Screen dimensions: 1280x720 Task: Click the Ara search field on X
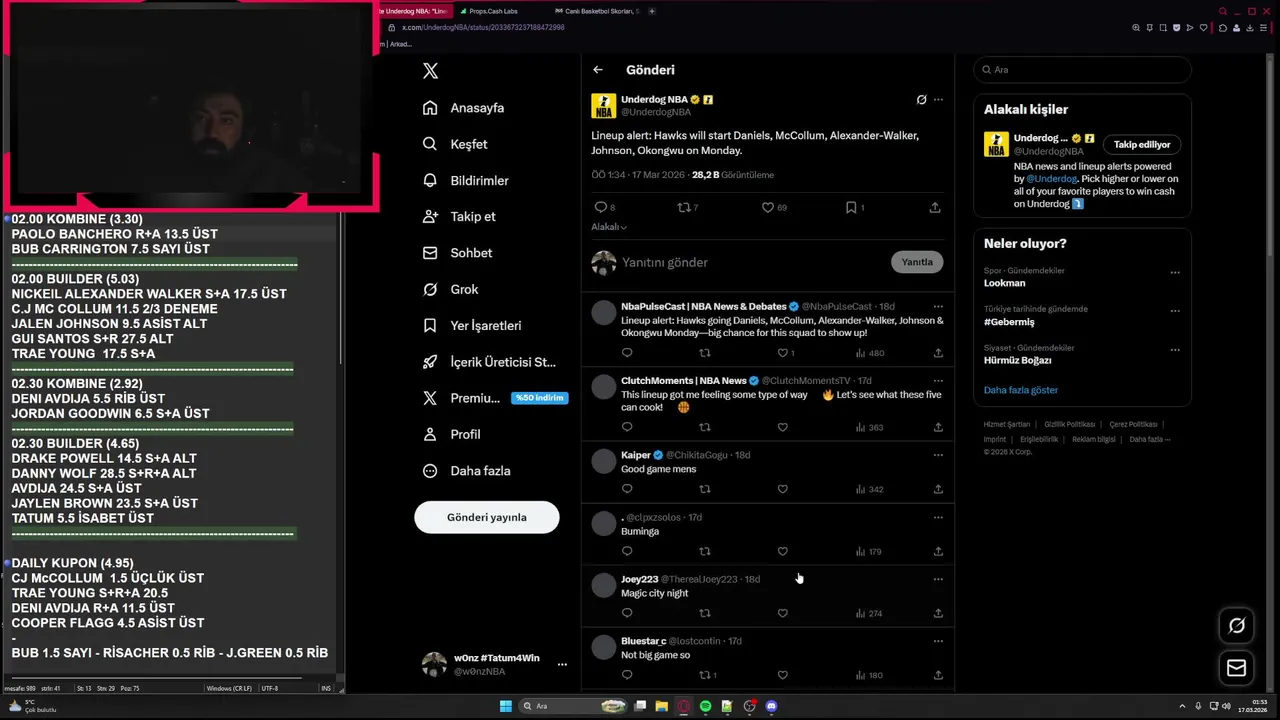[1082, 70]
